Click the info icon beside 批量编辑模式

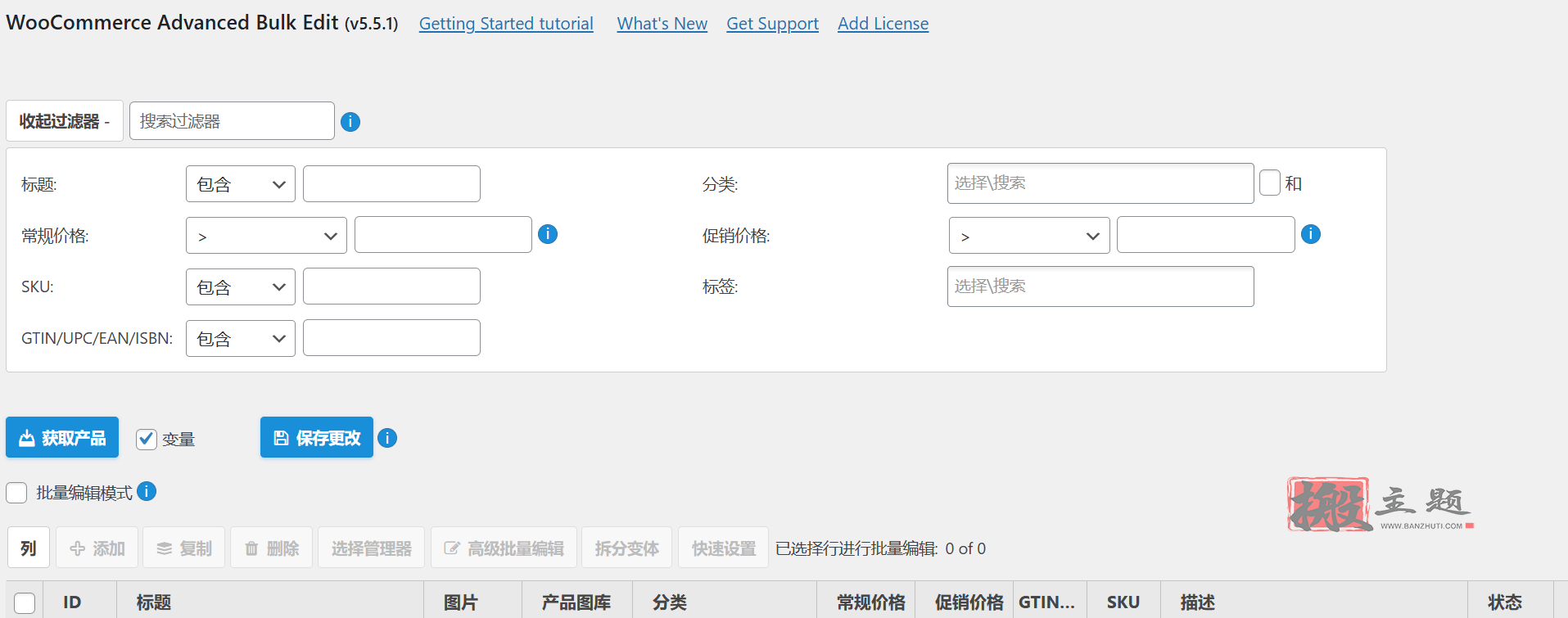click(x=147, y=491)
